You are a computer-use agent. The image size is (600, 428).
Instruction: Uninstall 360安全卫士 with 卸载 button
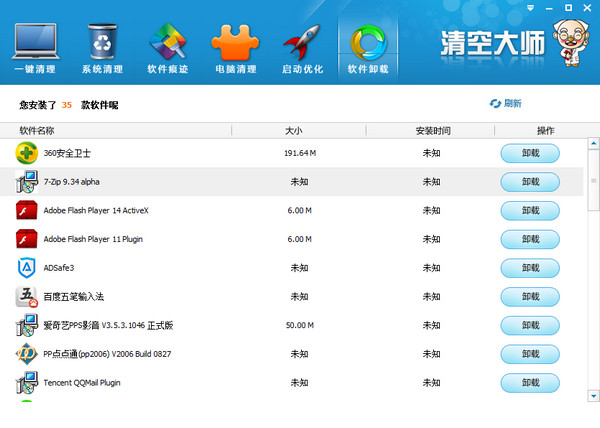[530, 153]
